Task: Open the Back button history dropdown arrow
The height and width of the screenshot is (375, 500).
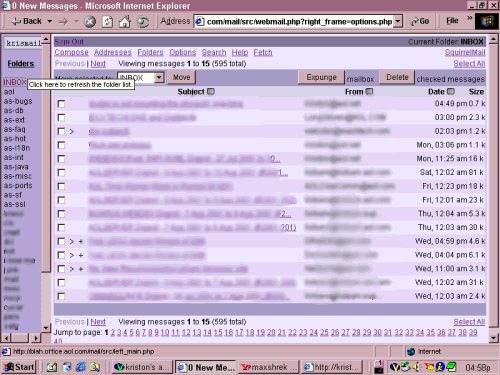Action: [x=50, y=21]
